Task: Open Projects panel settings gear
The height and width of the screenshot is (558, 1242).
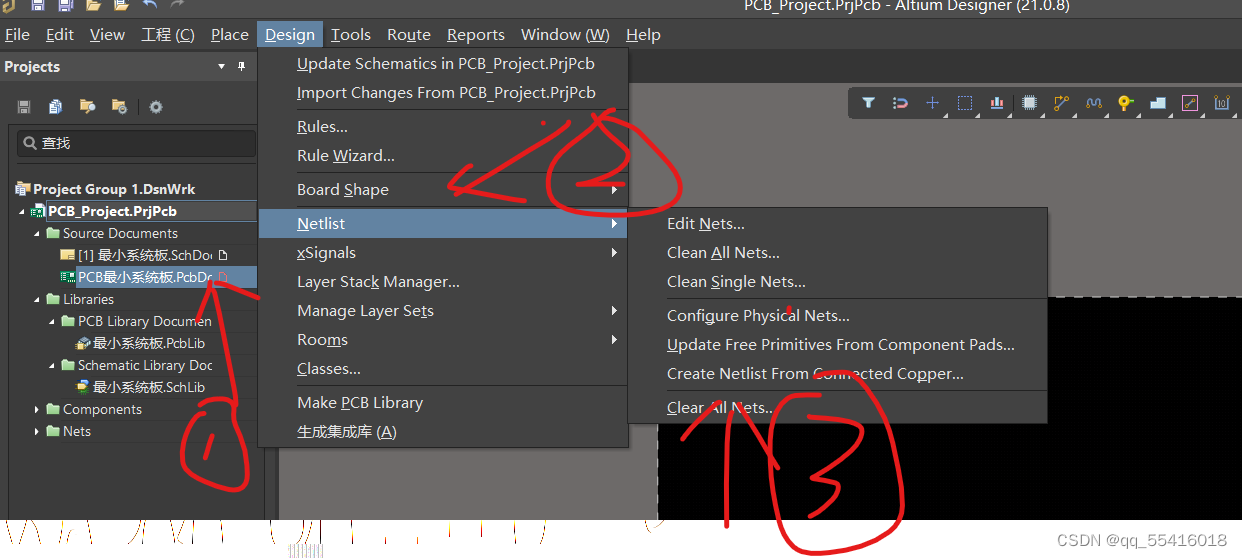Action: (x=156, y=107)
